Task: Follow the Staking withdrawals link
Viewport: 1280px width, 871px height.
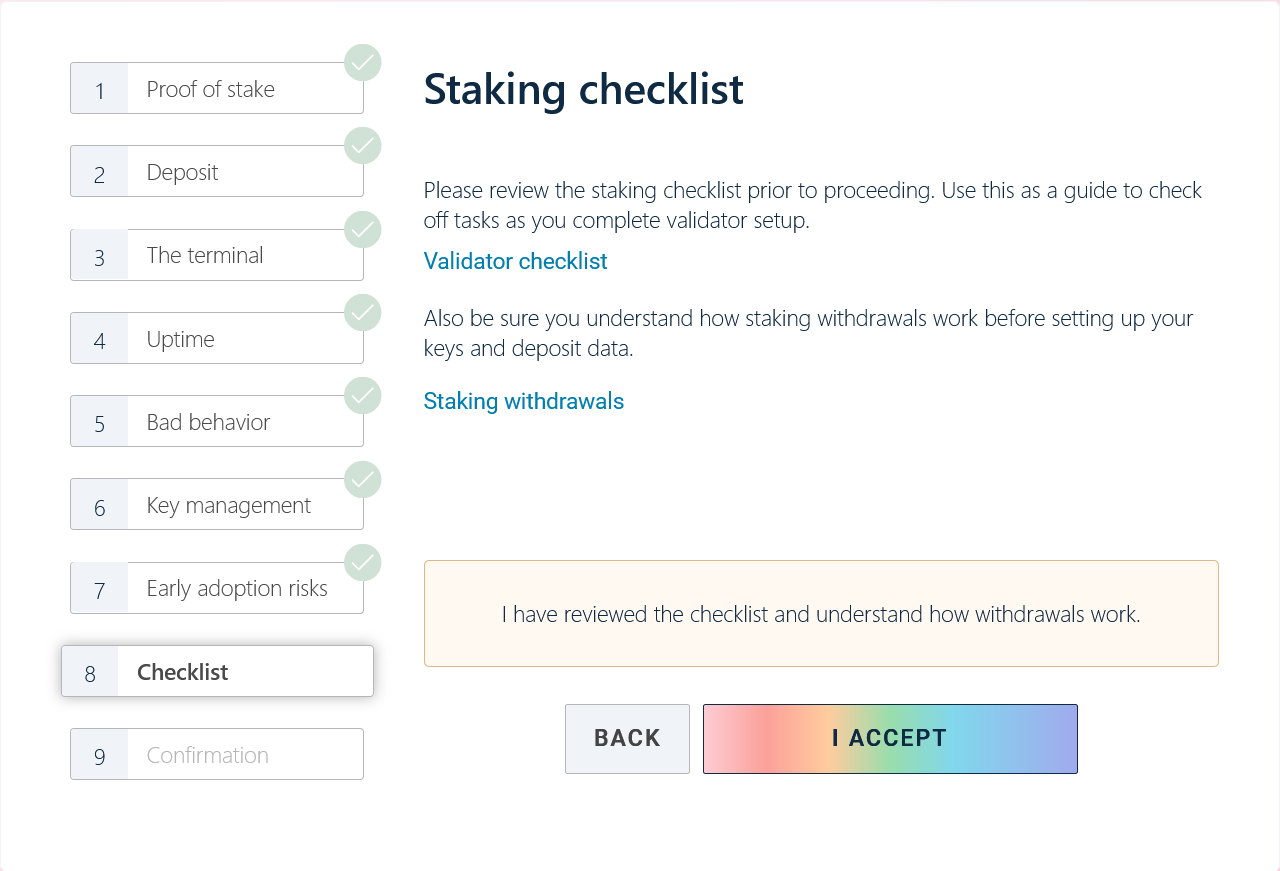Action: (x=523, y=402)
